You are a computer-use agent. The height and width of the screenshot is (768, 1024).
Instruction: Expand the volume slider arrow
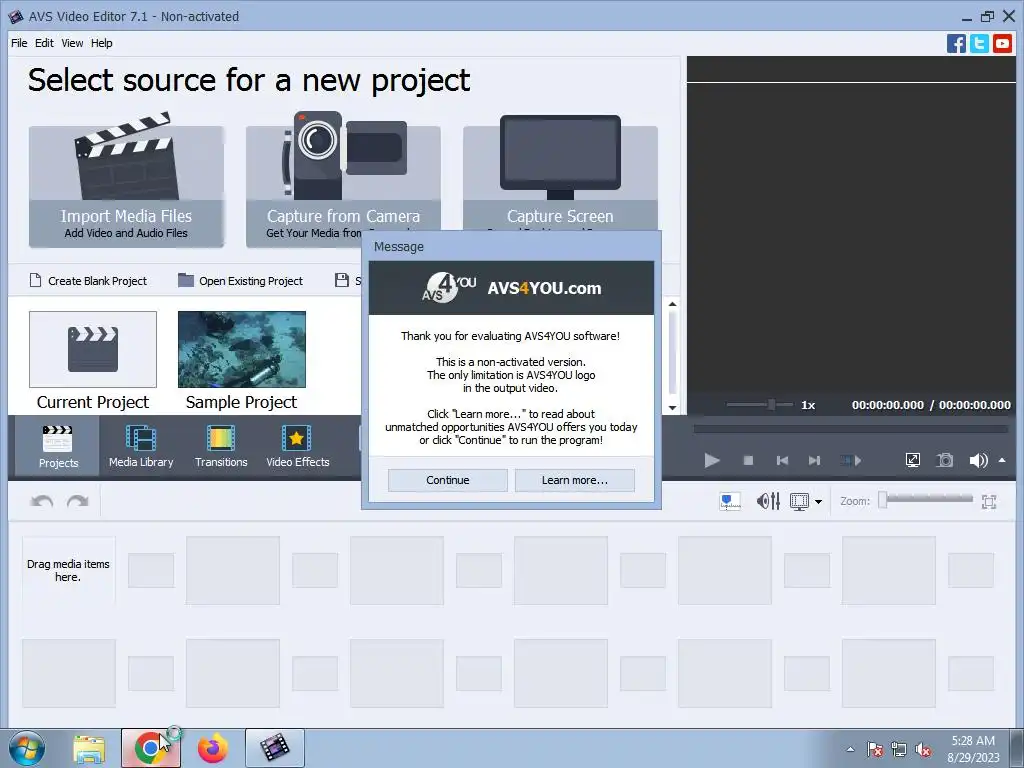[x=1002, y=460]
